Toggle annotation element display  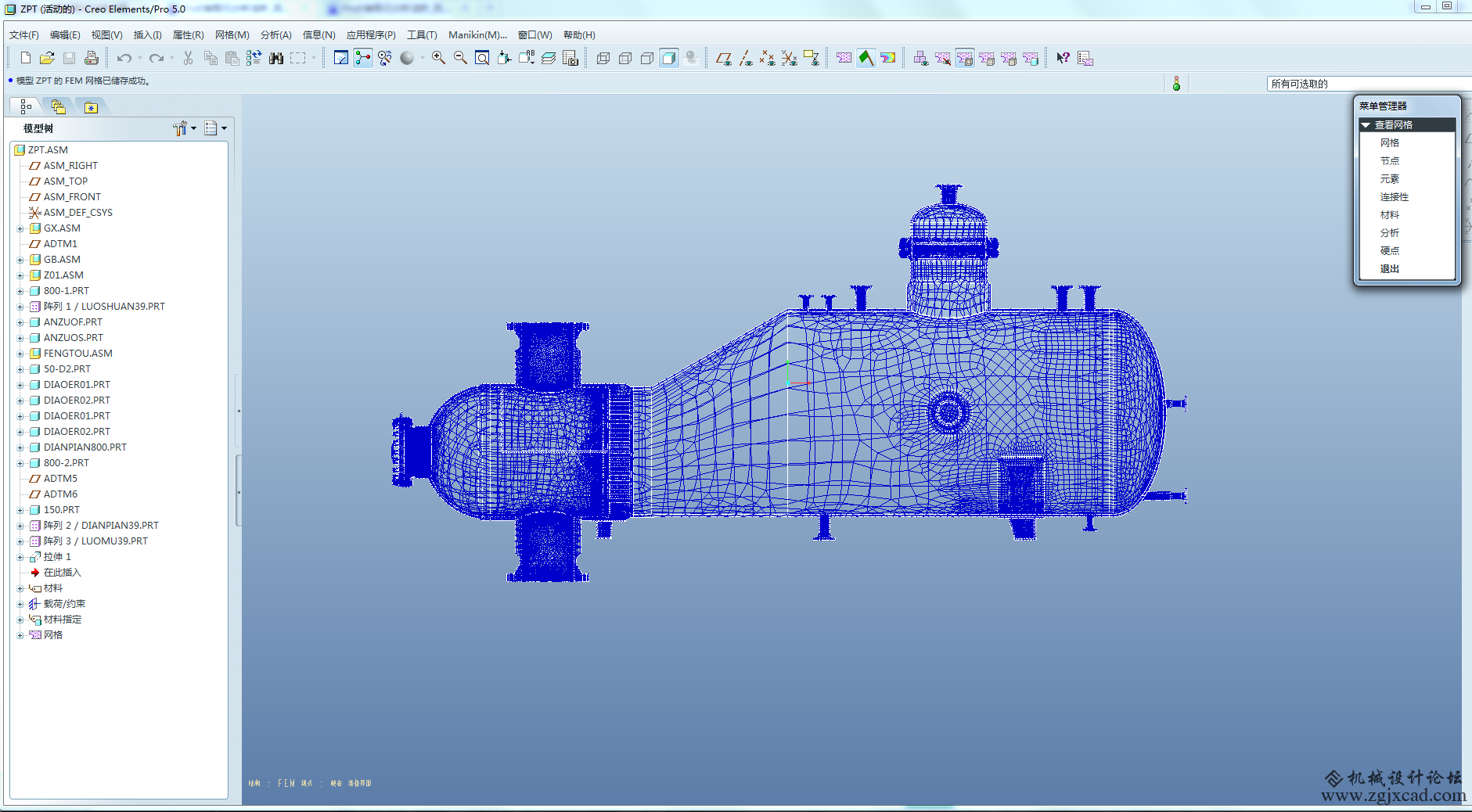pyautogui.click(x=811, y=58)
